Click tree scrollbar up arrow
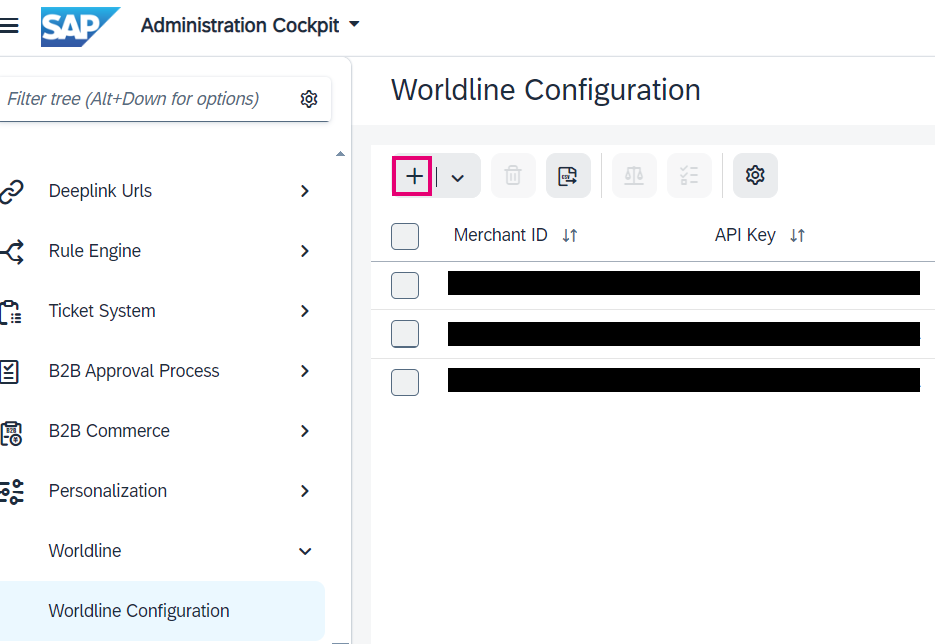 click(x=340, y=154)
